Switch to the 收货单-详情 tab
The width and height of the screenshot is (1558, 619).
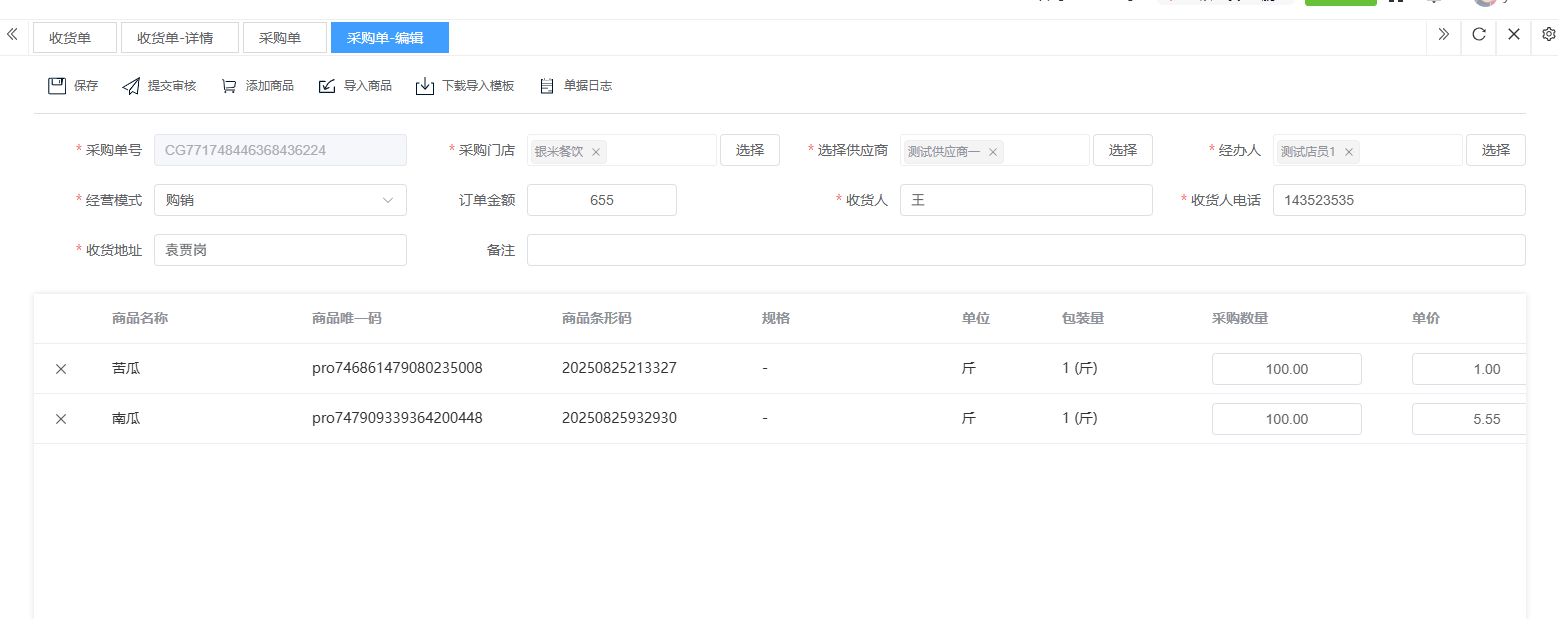(180, 38)
